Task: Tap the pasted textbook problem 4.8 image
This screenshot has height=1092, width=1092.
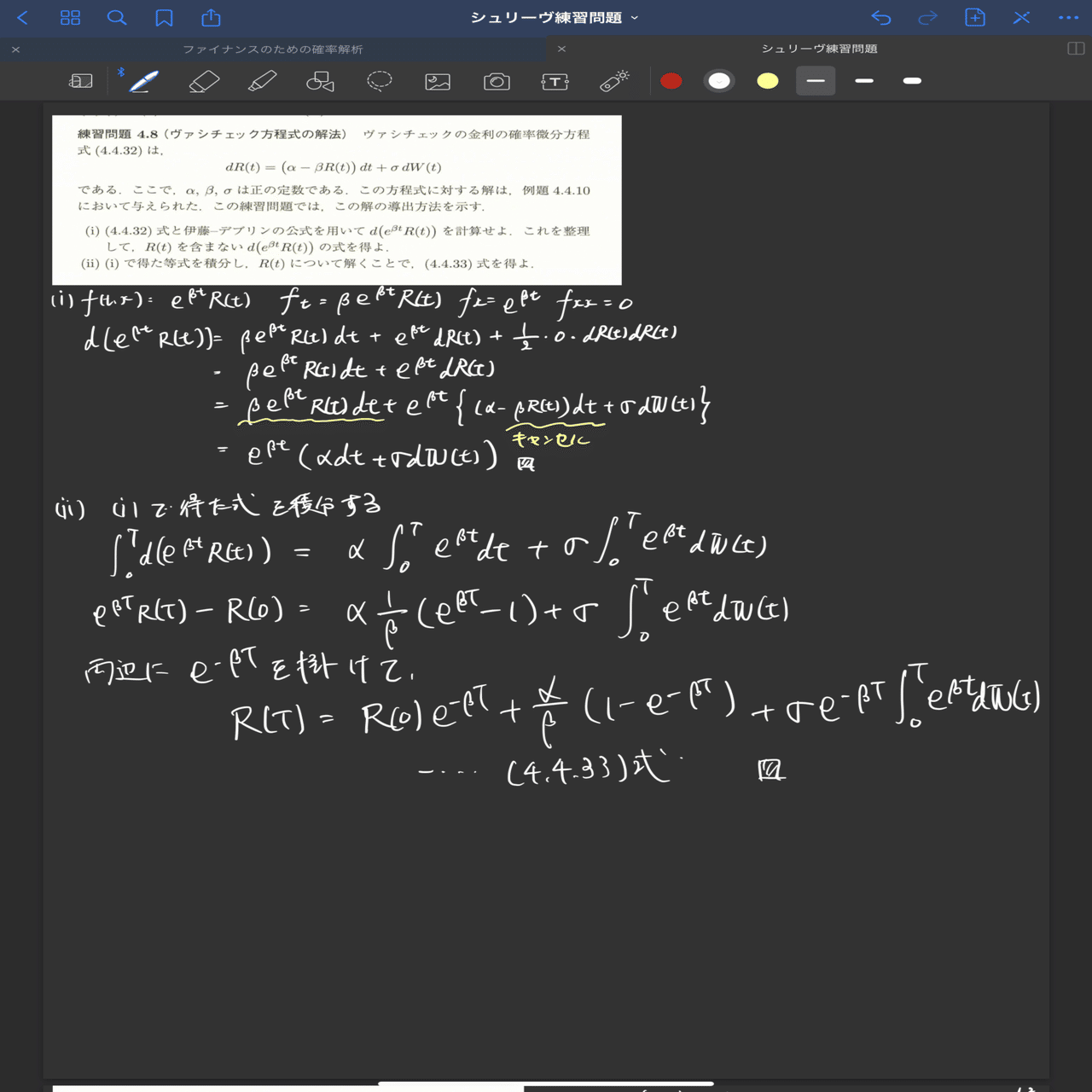Action: click(x=337, y=200)
